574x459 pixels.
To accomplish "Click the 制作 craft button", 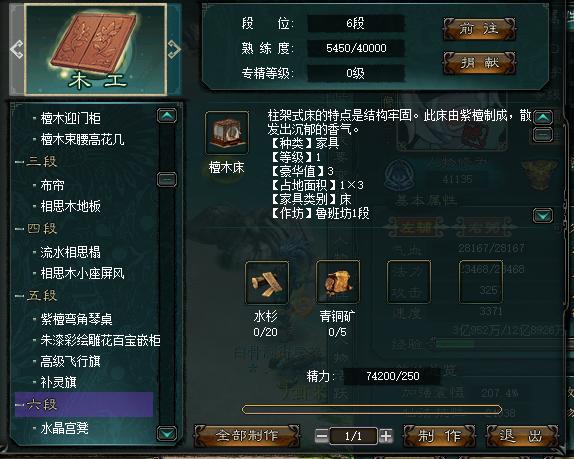I will (x=440, y=436).
